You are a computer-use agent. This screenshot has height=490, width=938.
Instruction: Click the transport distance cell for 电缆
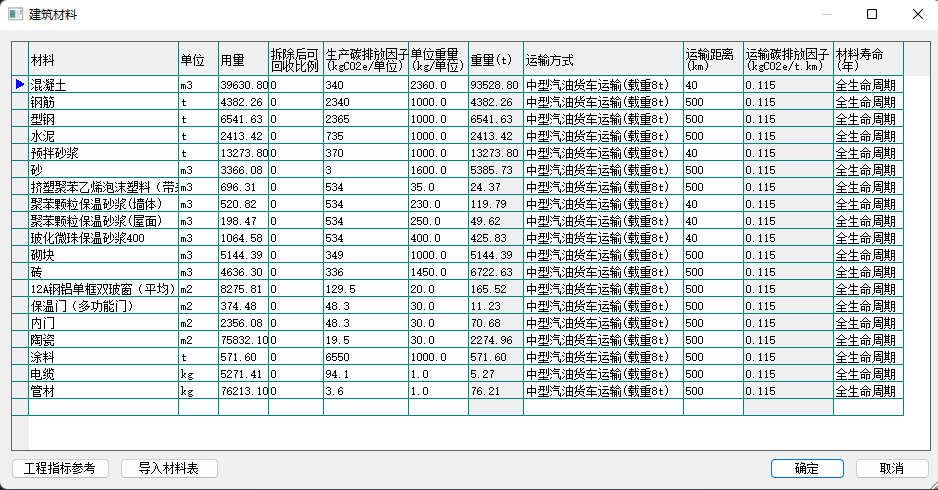click(712, 374)
